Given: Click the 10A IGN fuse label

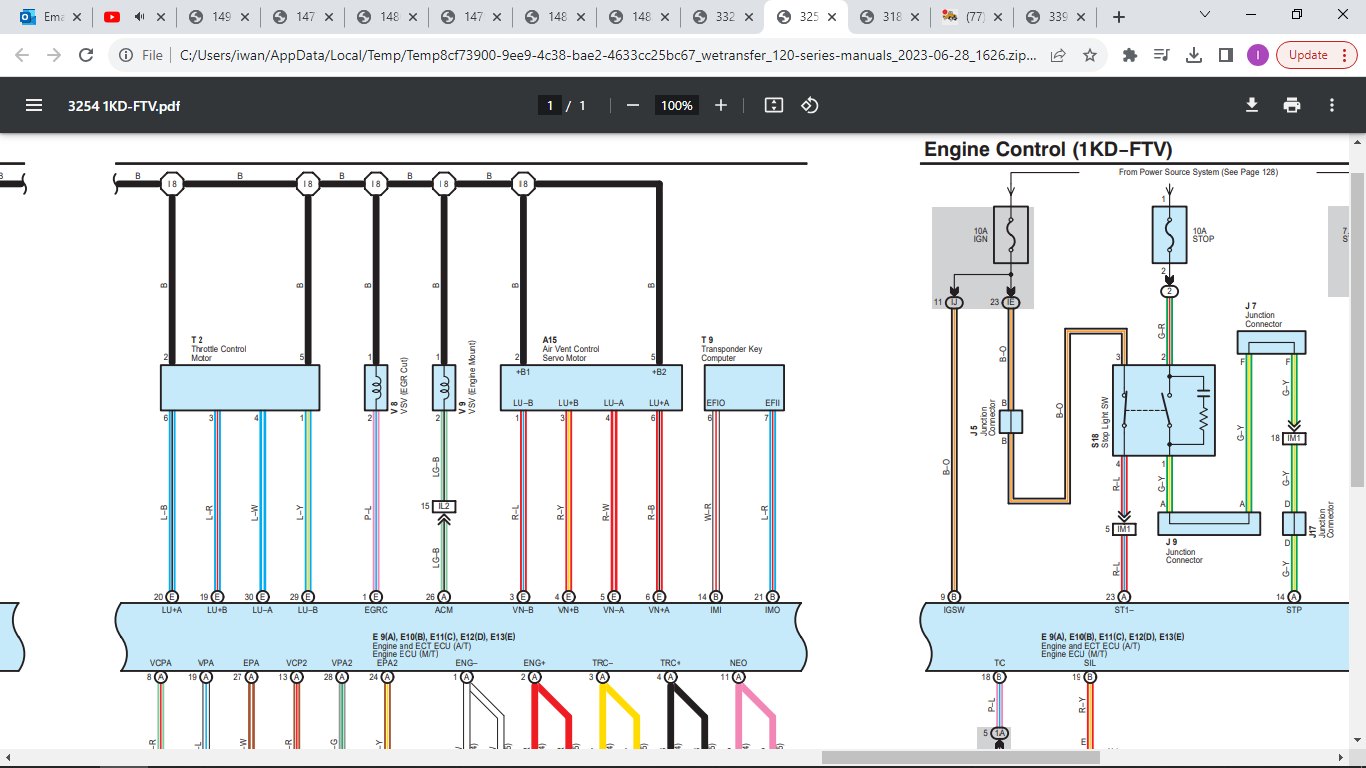Looking at the screenshot, I should click(981, 236).
